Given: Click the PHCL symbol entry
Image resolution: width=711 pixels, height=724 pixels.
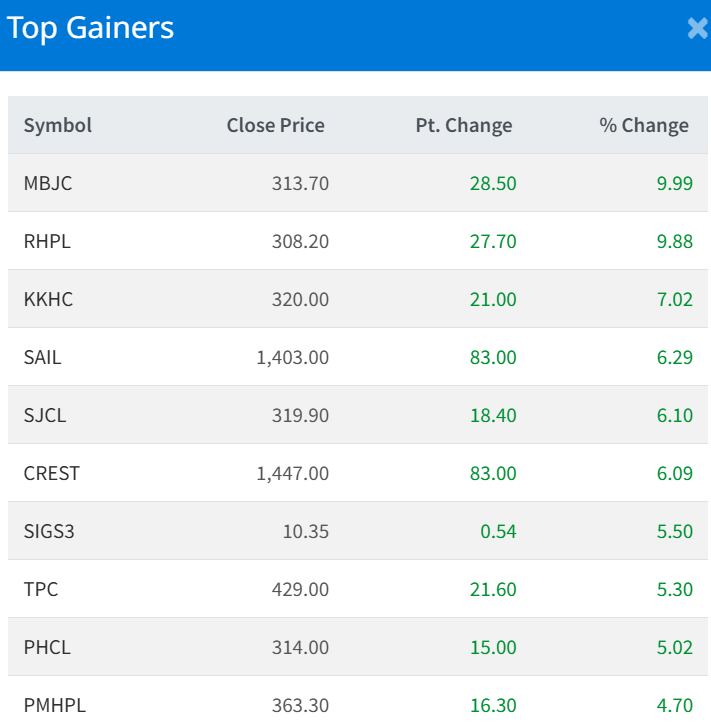Looking at the screenshot, I should pos(47,647).
